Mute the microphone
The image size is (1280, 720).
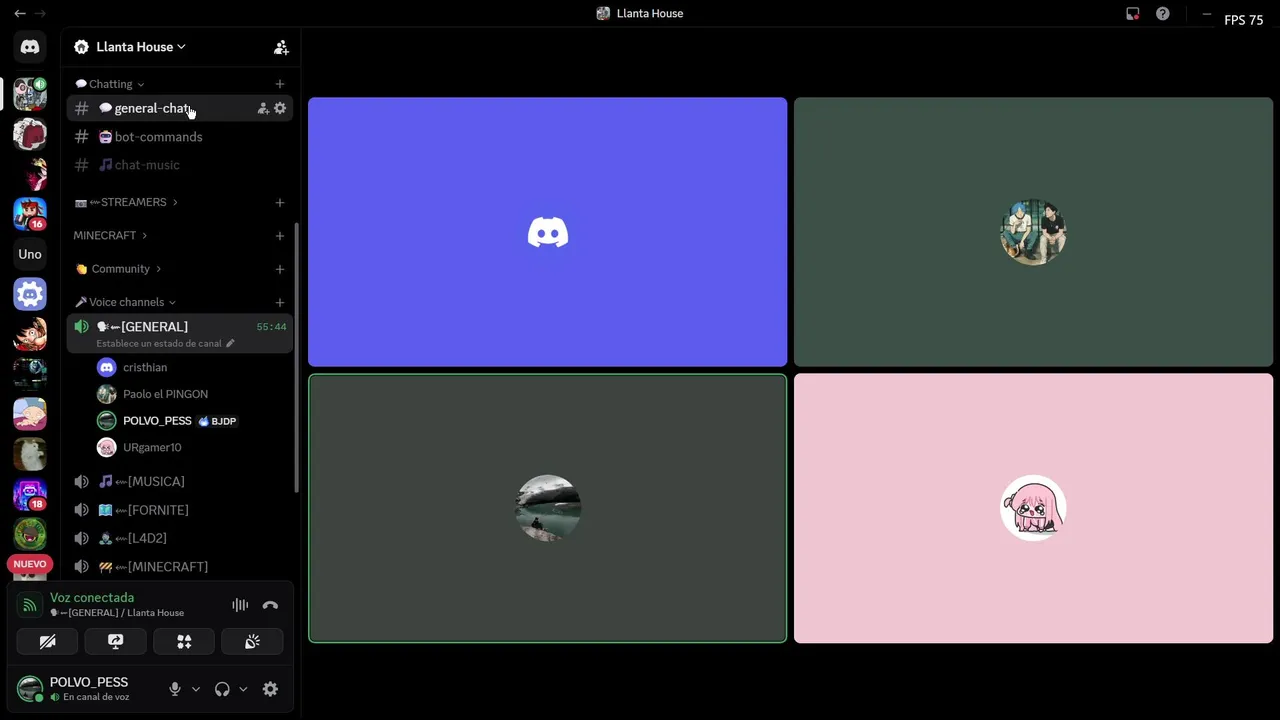coord(175,689)
